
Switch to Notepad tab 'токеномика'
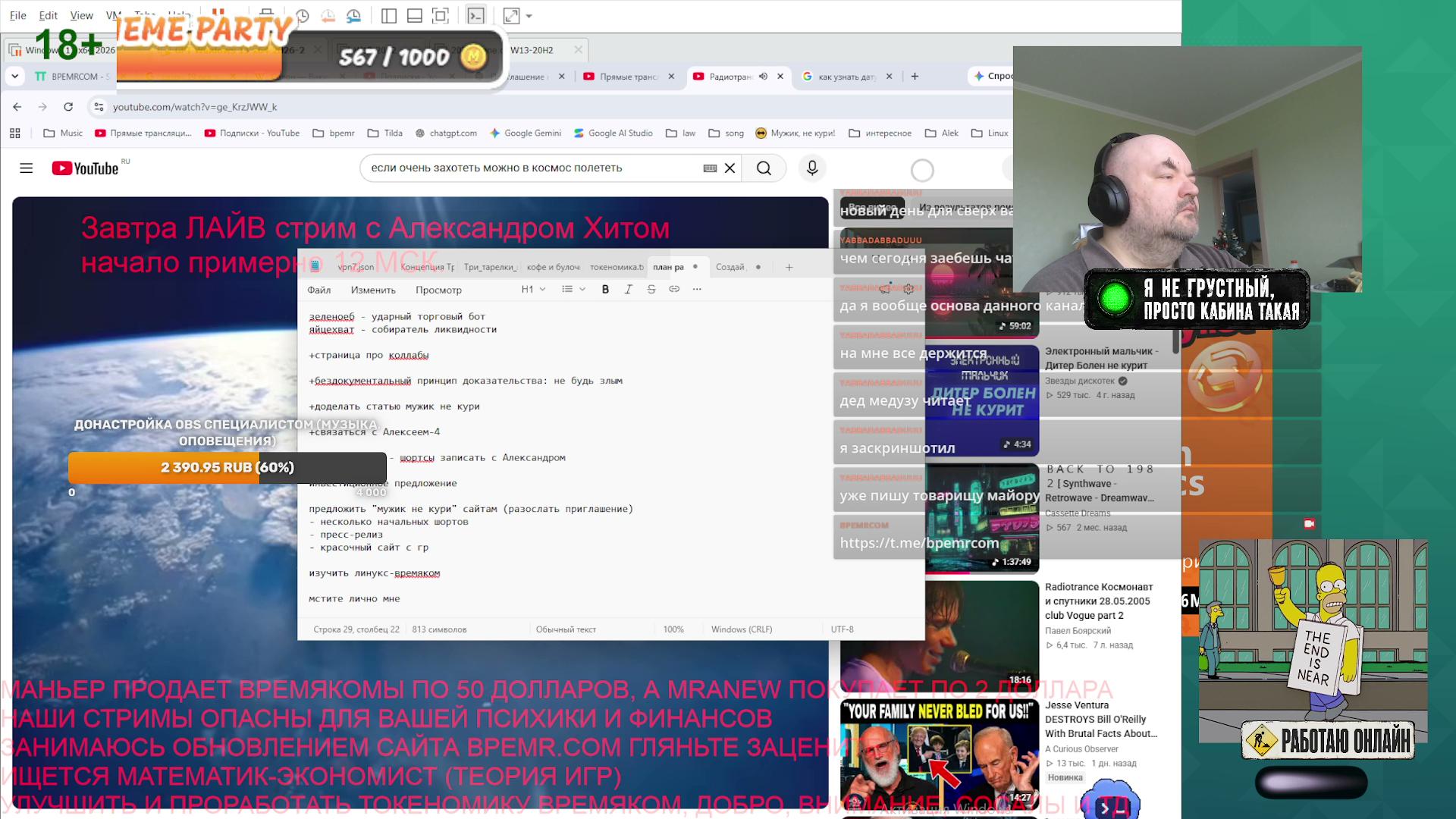tap(617, 267)
